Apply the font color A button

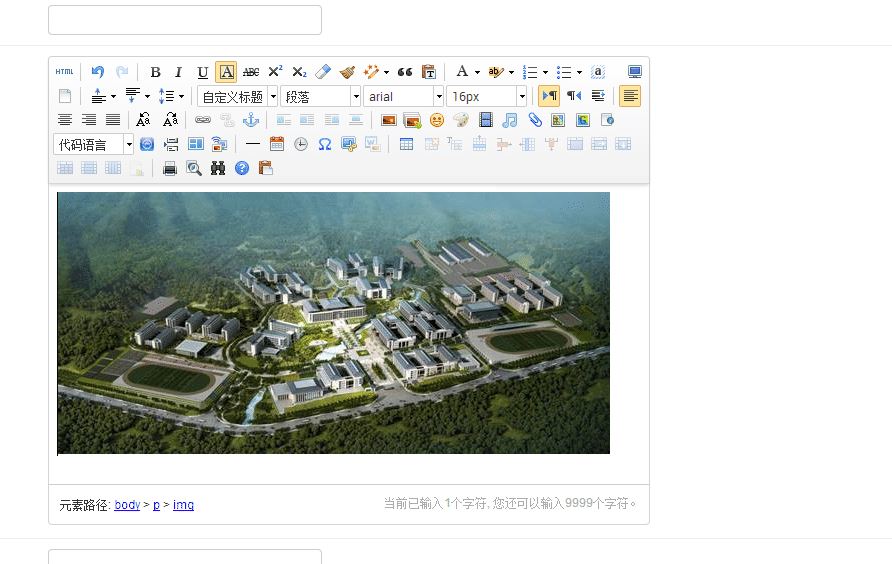point(462,72)
